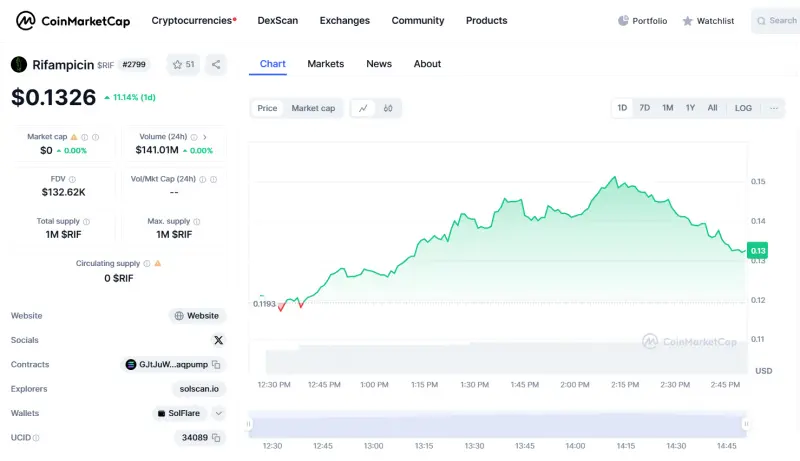Viewport: 800px width, 461px height.
Task: Expand the wallets dropdown chevron
Action: click(218, 413)
